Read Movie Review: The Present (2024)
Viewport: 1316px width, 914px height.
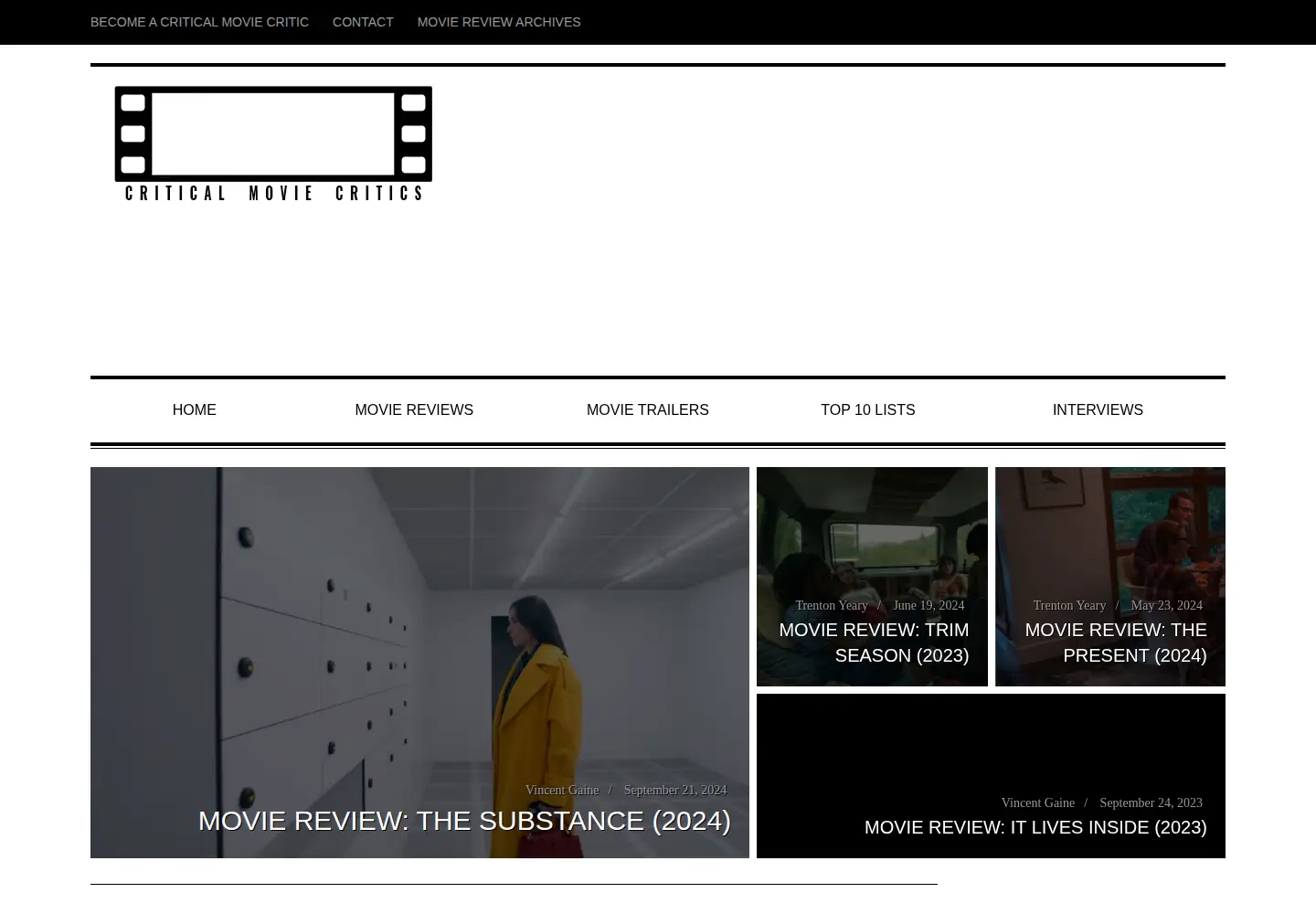click(x=1116, y=643)
